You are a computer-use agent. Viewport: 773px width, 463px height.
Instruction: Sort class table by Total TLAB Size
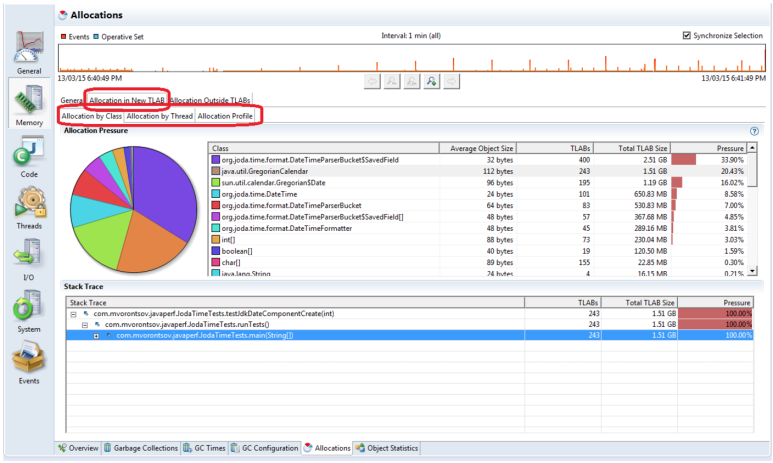(x=632, y=148)
